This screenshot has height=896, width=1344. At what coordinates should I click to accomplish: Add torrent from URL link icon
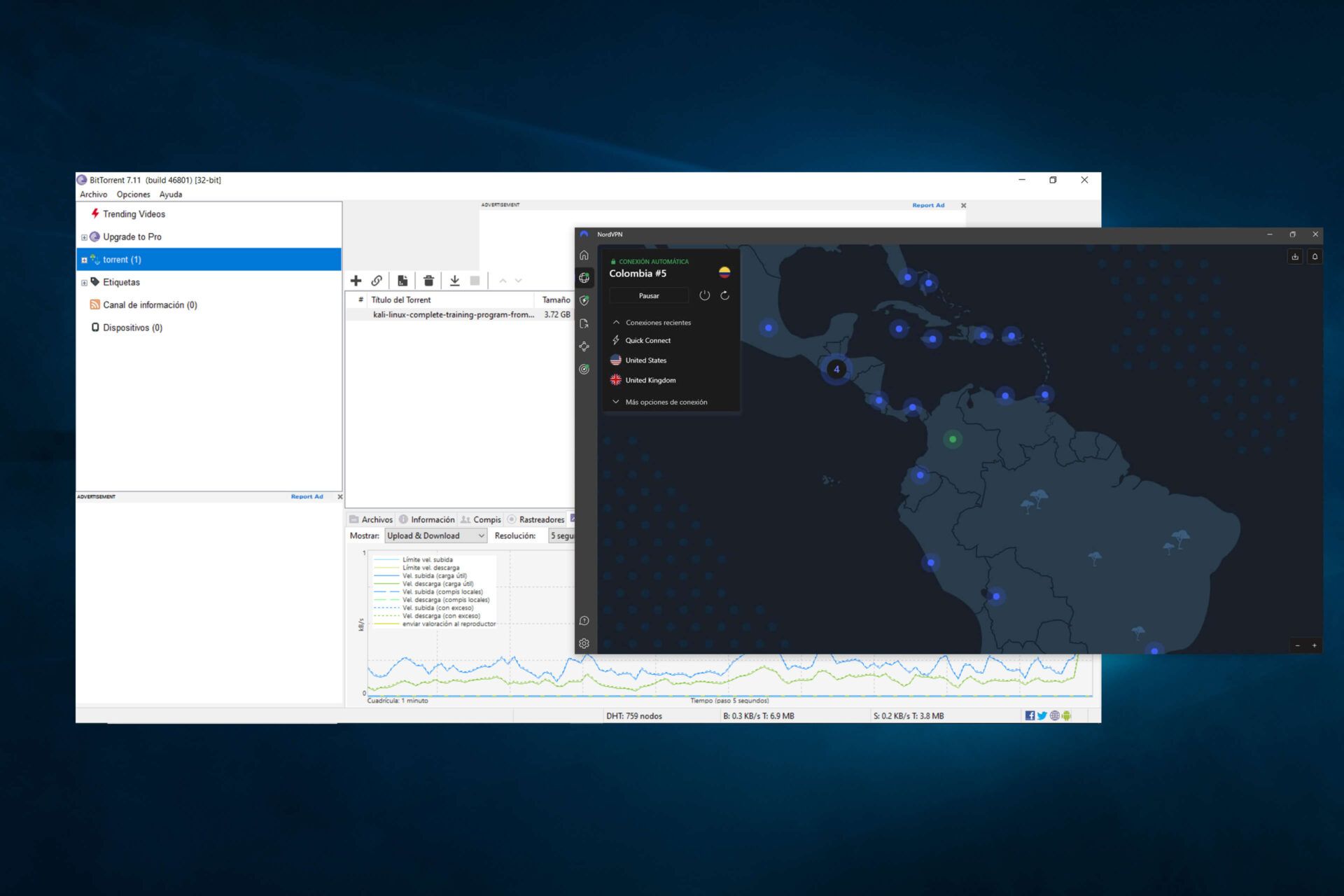[377, 281]
